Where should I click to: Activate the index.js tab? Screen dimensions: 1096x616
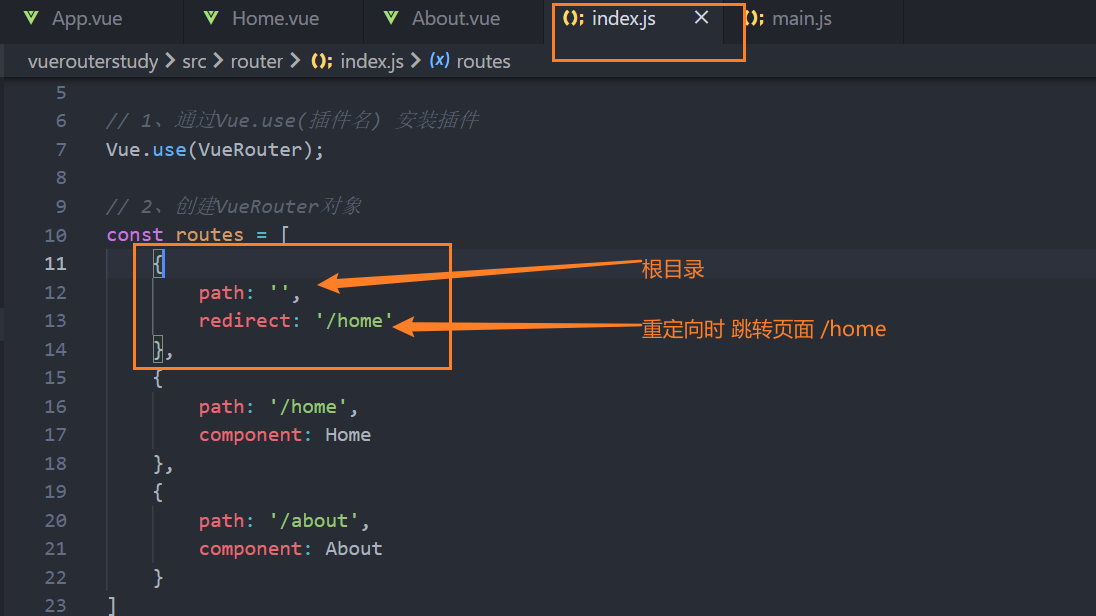pos(623,19)
